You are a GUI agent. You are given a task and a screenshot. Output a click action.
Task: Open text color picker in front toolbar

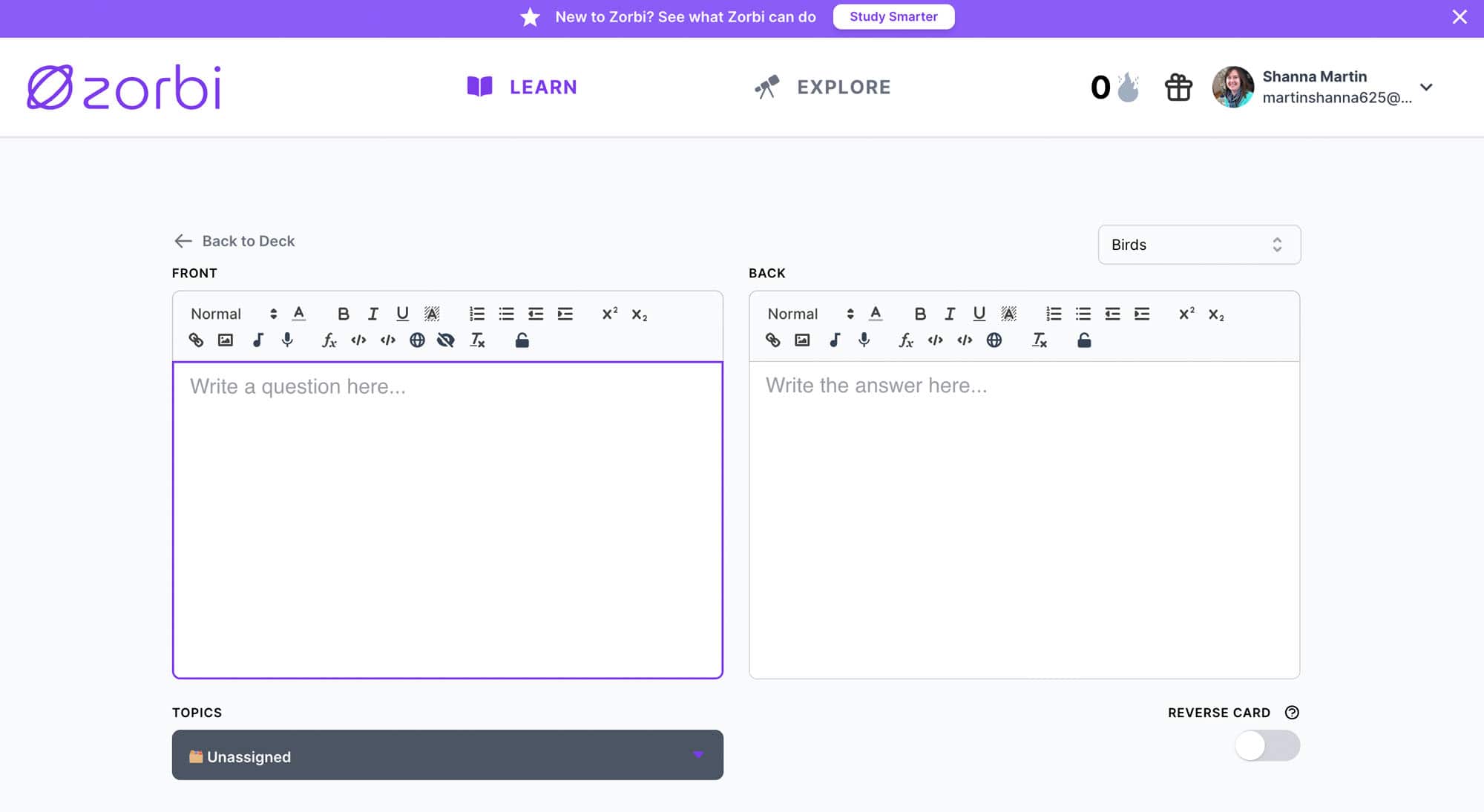click(x=299, y=314)
